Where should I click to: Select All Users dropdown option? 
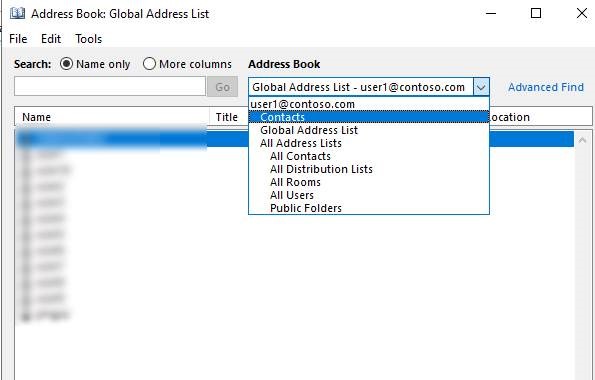[369, 195]
